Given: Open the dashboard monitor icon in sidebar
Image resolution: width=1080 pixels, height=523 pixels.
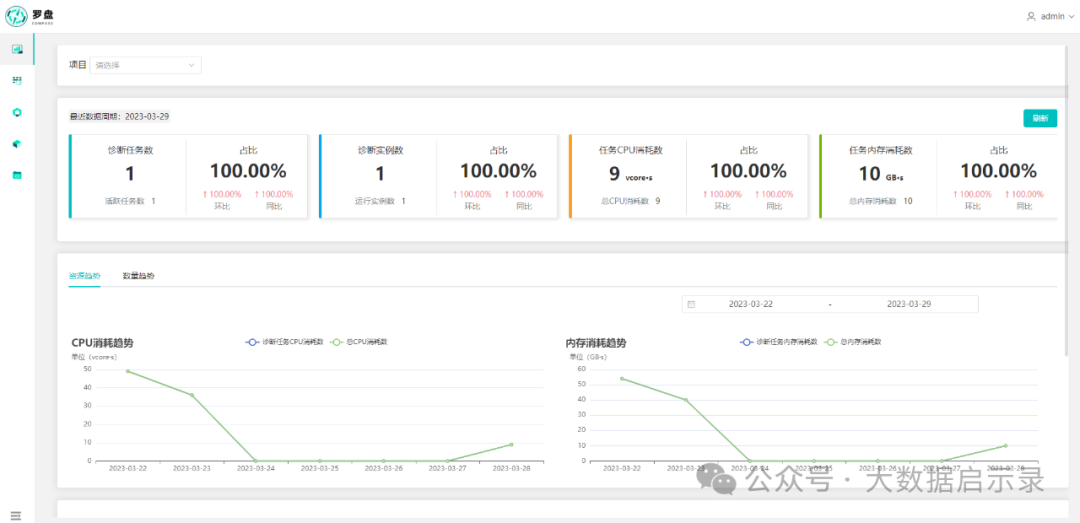Looking at the screenshot, I should [x=17, y=49].
